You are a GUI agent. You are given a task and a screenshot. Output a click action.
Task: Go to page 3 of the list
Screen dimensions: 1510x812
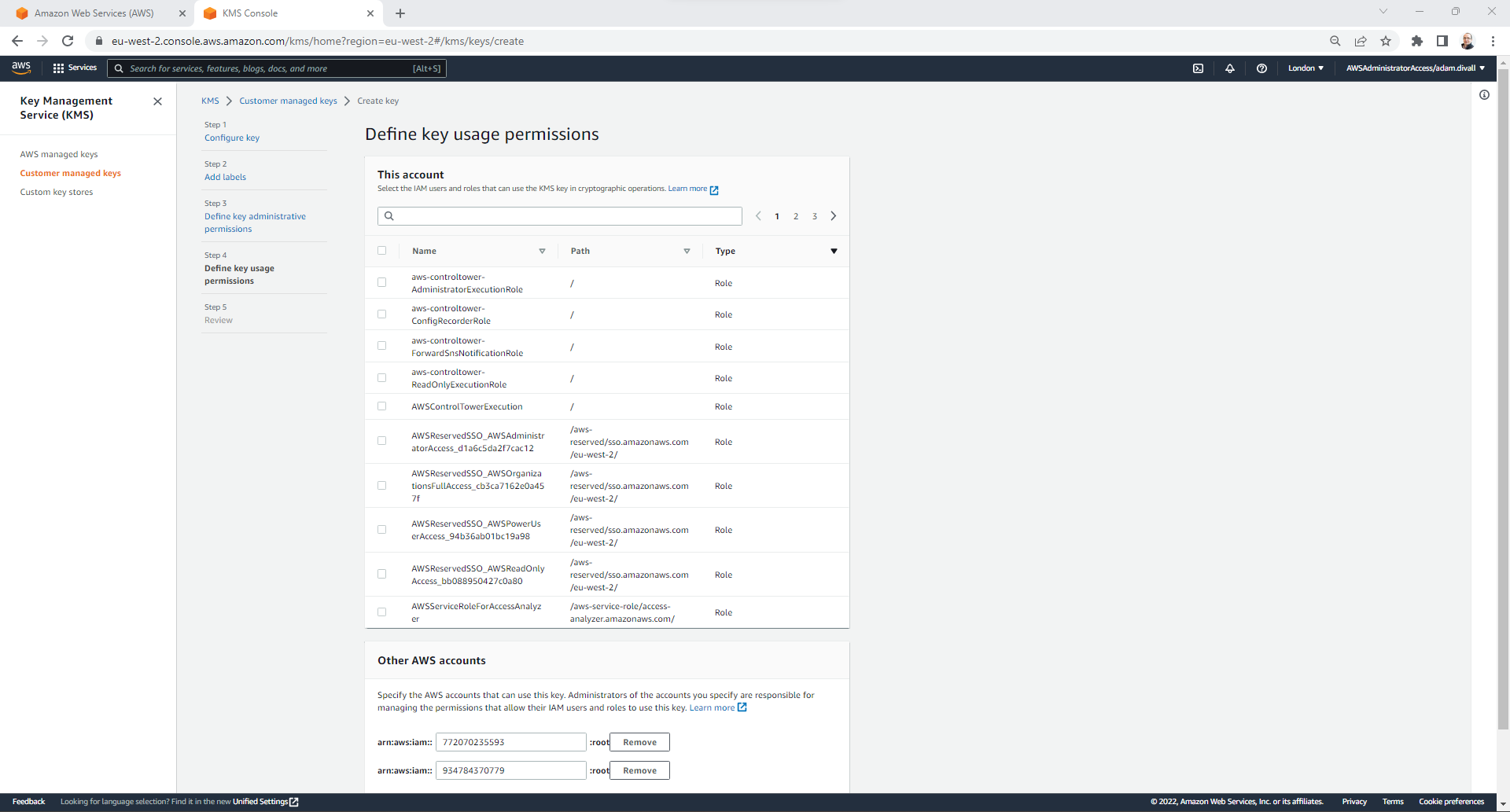point(815,216)
